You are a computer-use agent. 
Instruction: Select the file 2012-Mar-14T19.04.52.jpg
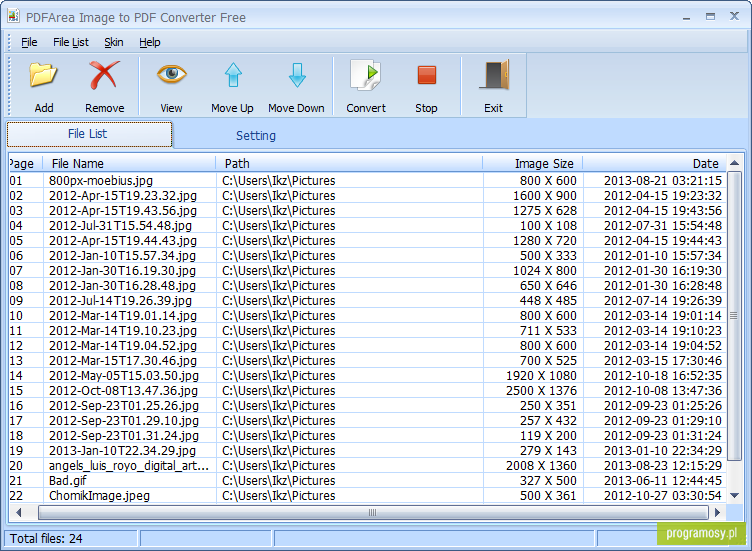coord(123,346)
